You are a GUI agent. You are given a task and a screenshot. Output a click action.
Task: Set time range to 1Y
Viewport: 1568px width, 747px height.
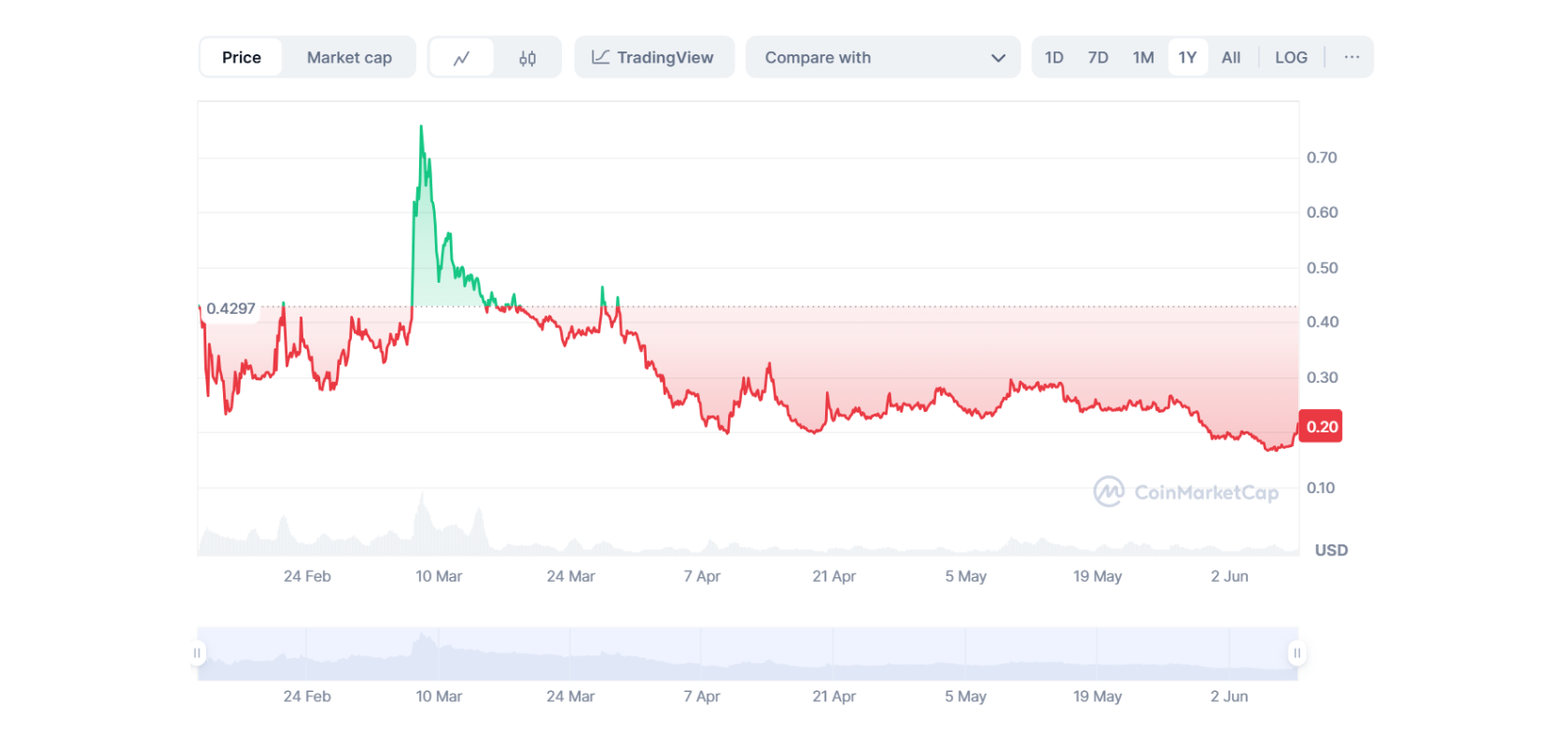[1187, 58]
